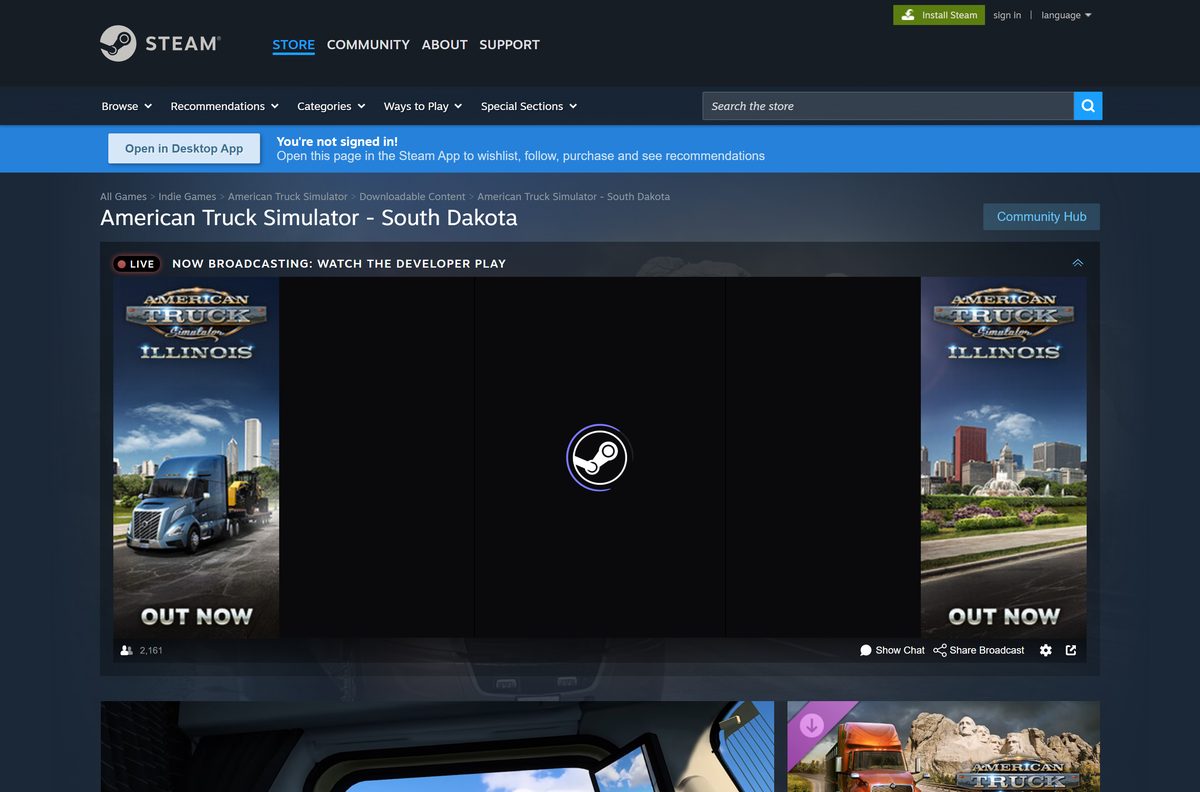Expand the Ways to Play menu
This screenshot has width=1200, height=792.
point(423,106)
